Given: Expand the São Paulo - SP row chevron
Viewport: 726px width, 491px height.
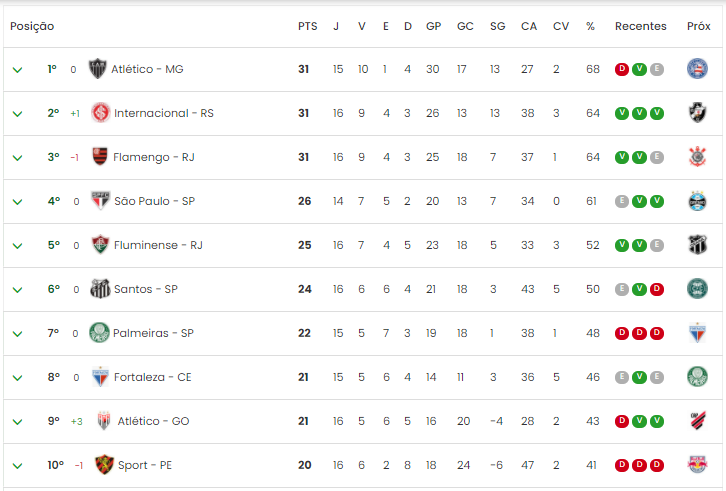Looking at the screenshot, I should point(18,202).
